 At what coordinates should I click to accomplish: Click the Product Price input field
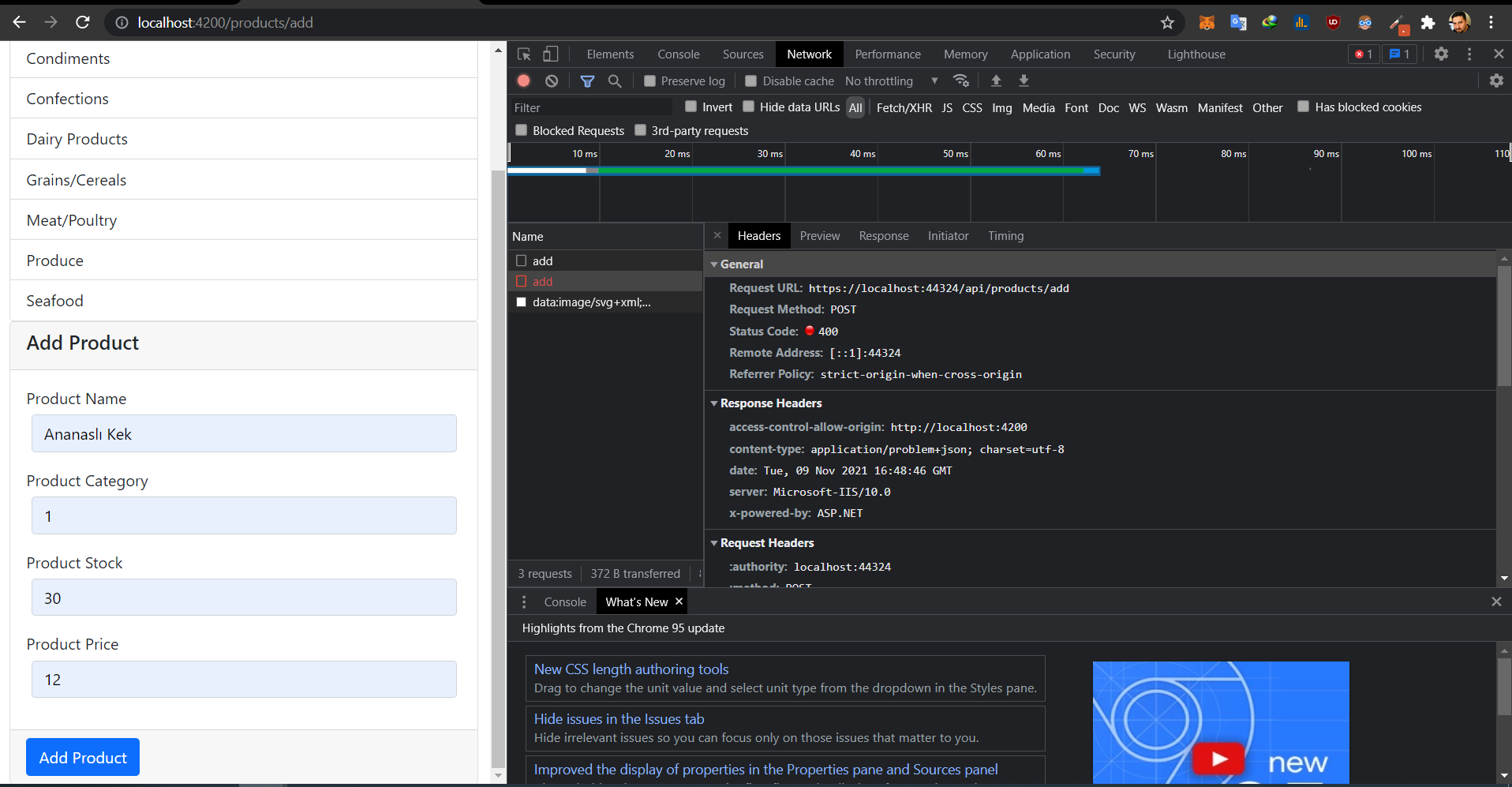pos(244,679)
